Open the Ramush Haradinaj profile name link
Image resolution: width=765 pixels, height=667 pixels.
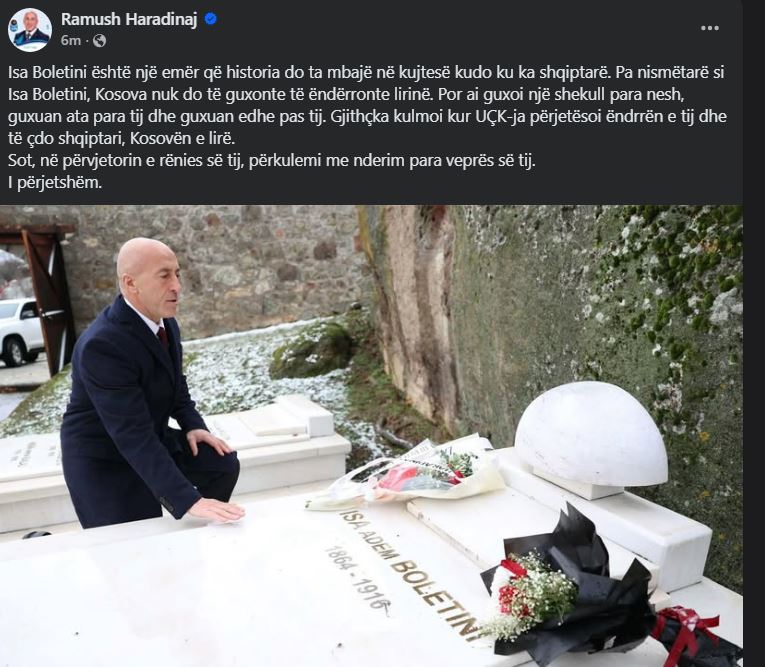point(129,20)
